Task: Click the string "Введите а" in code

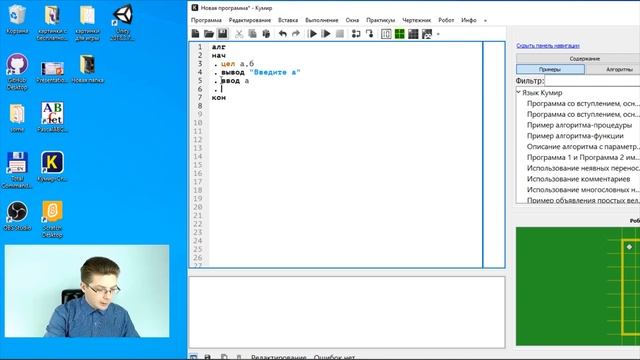Action: pos(275,72)
